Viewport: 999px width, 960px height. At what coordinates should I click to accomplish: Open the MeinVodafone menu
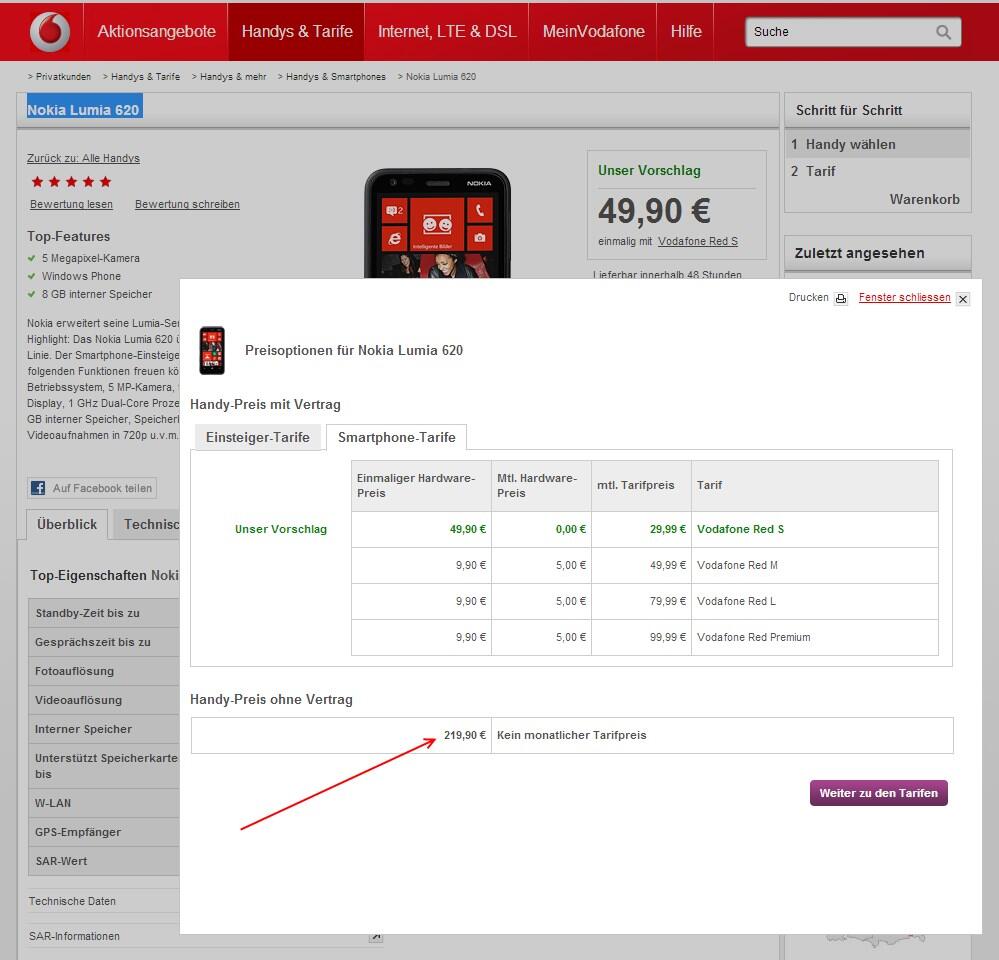click(593, 31)
